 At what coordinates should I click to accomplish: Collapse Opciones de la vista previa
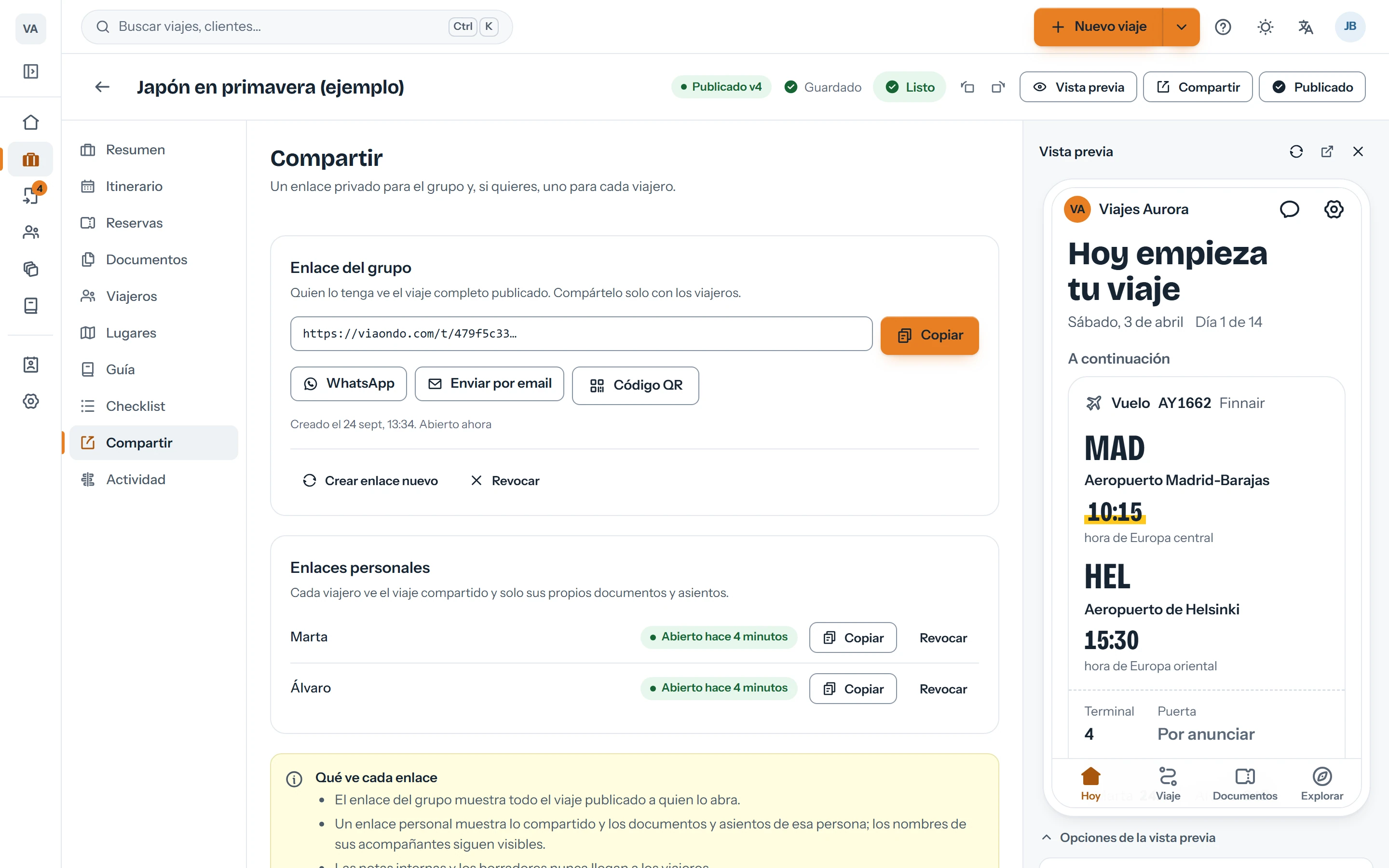click(x=1129, y=838)
